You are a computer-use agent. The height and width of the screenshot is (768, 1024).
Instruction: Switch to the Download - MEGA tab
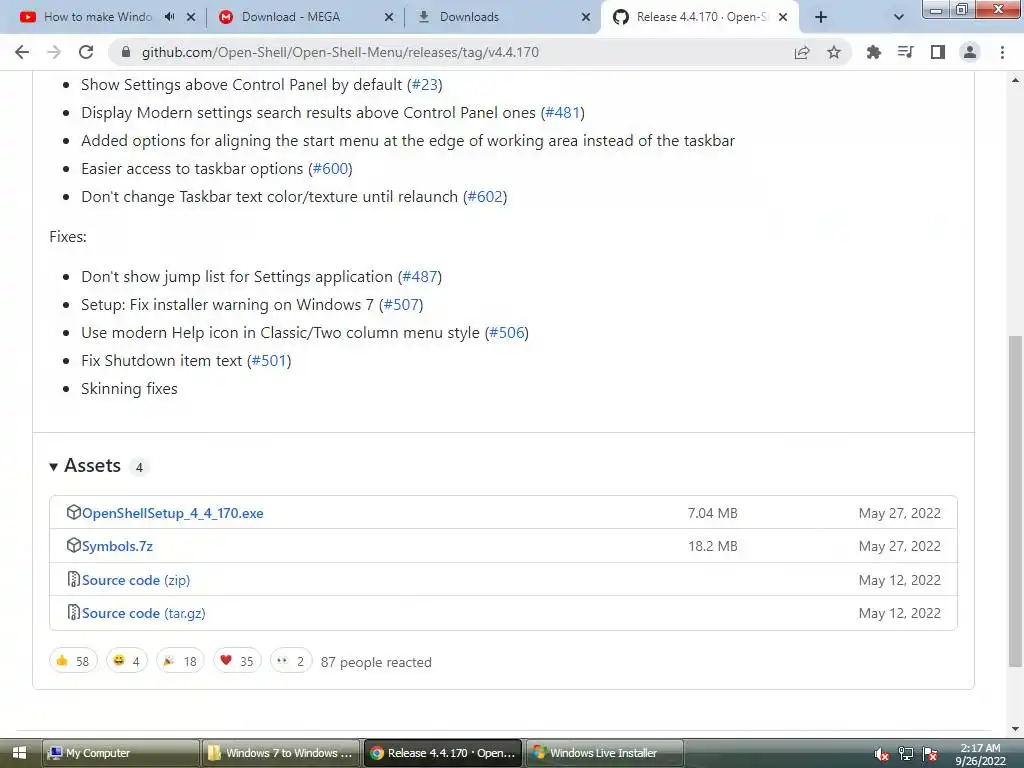[x=291, y=17]
